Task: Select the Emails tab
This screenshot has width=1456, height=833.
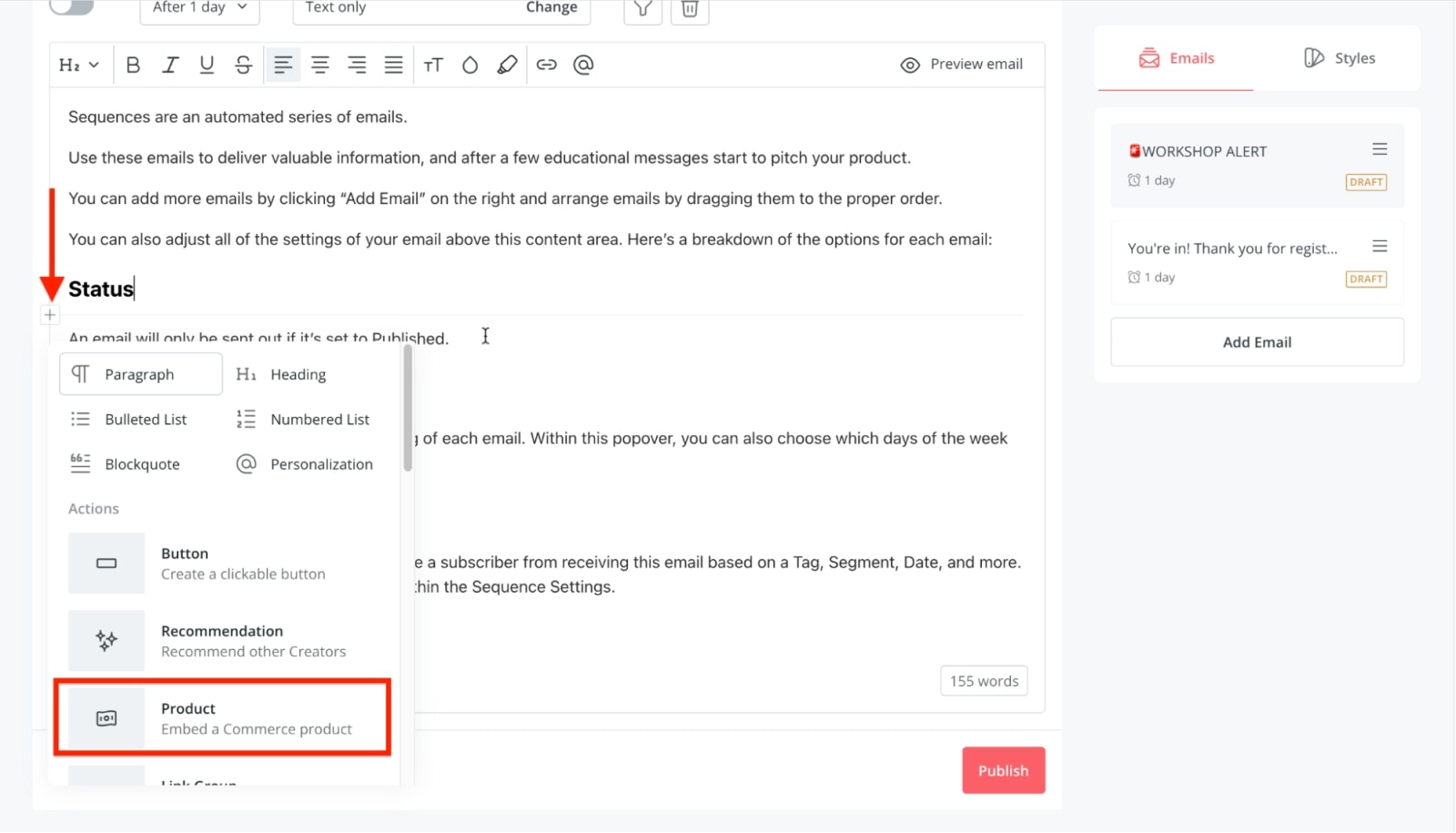Action: (x=1176, y=58)
